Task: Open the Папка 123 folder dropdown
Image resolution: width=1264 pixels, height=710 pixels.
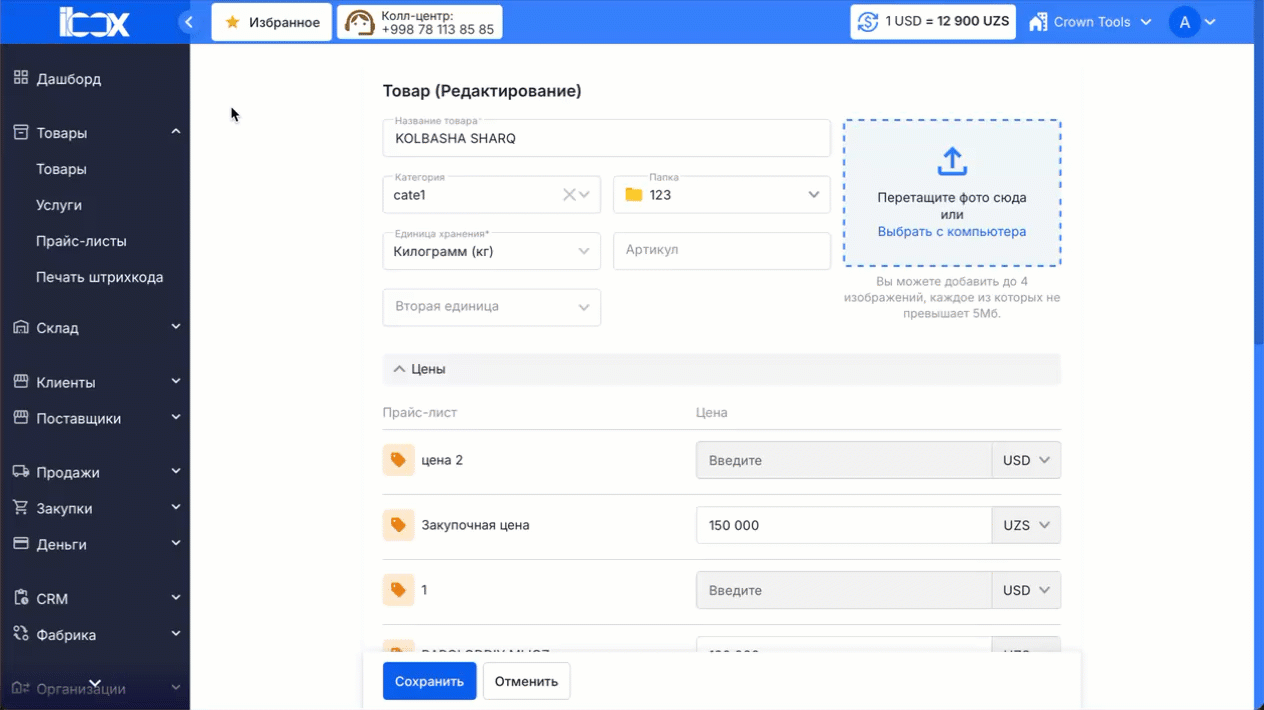Action: 721,195
